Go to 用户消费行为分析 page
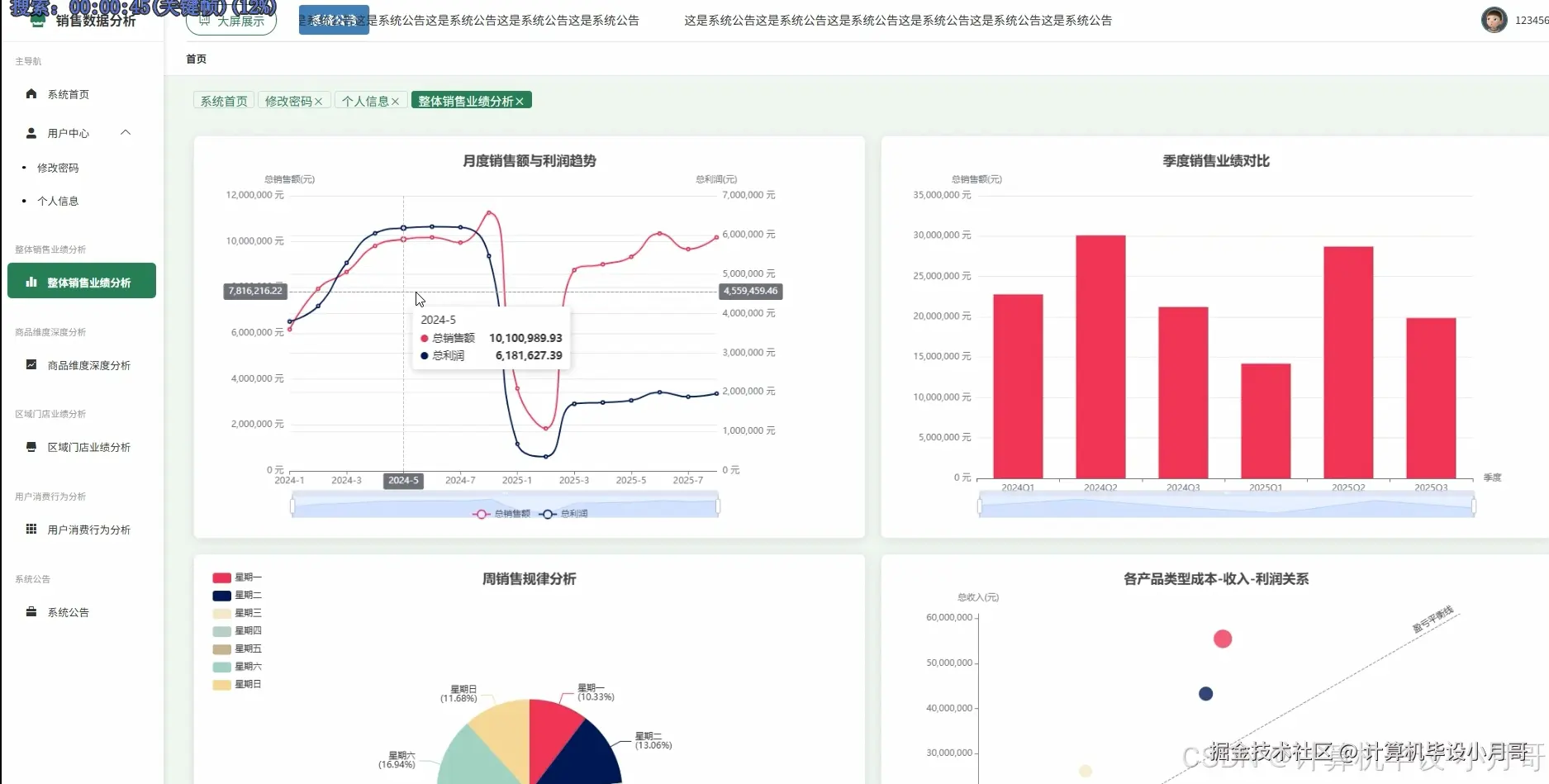Viewport: 1549px width, 784px height. point(89,530)
